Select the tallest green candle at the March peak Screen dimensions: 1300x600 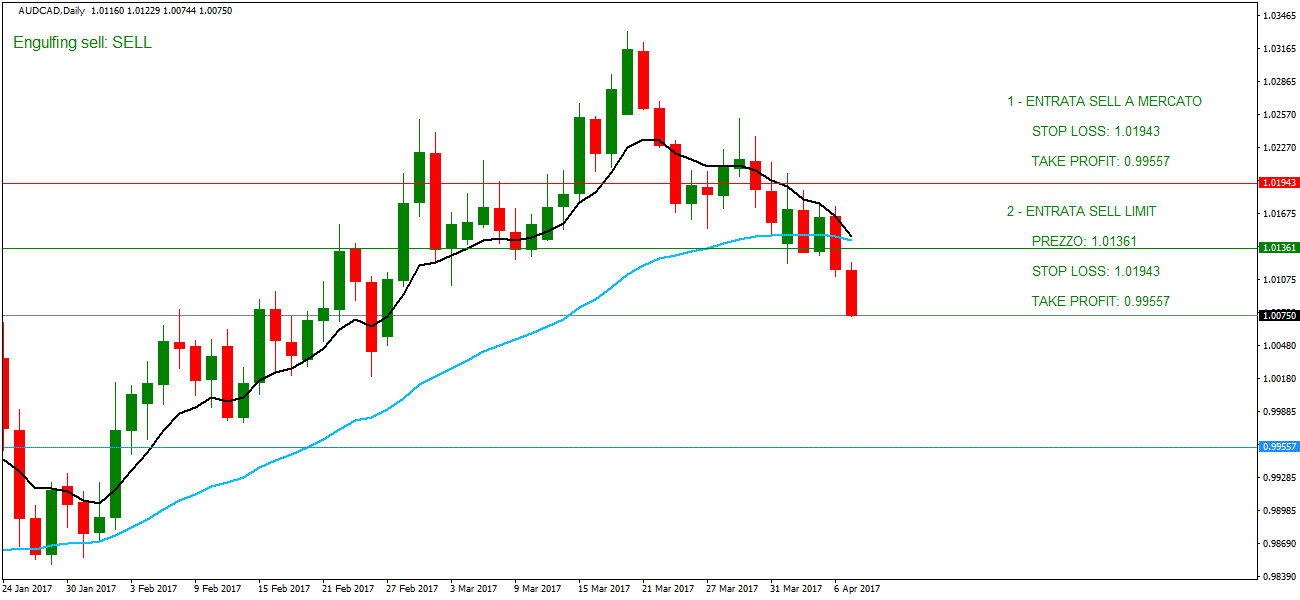pyautogui.click(x=627, y=81)
